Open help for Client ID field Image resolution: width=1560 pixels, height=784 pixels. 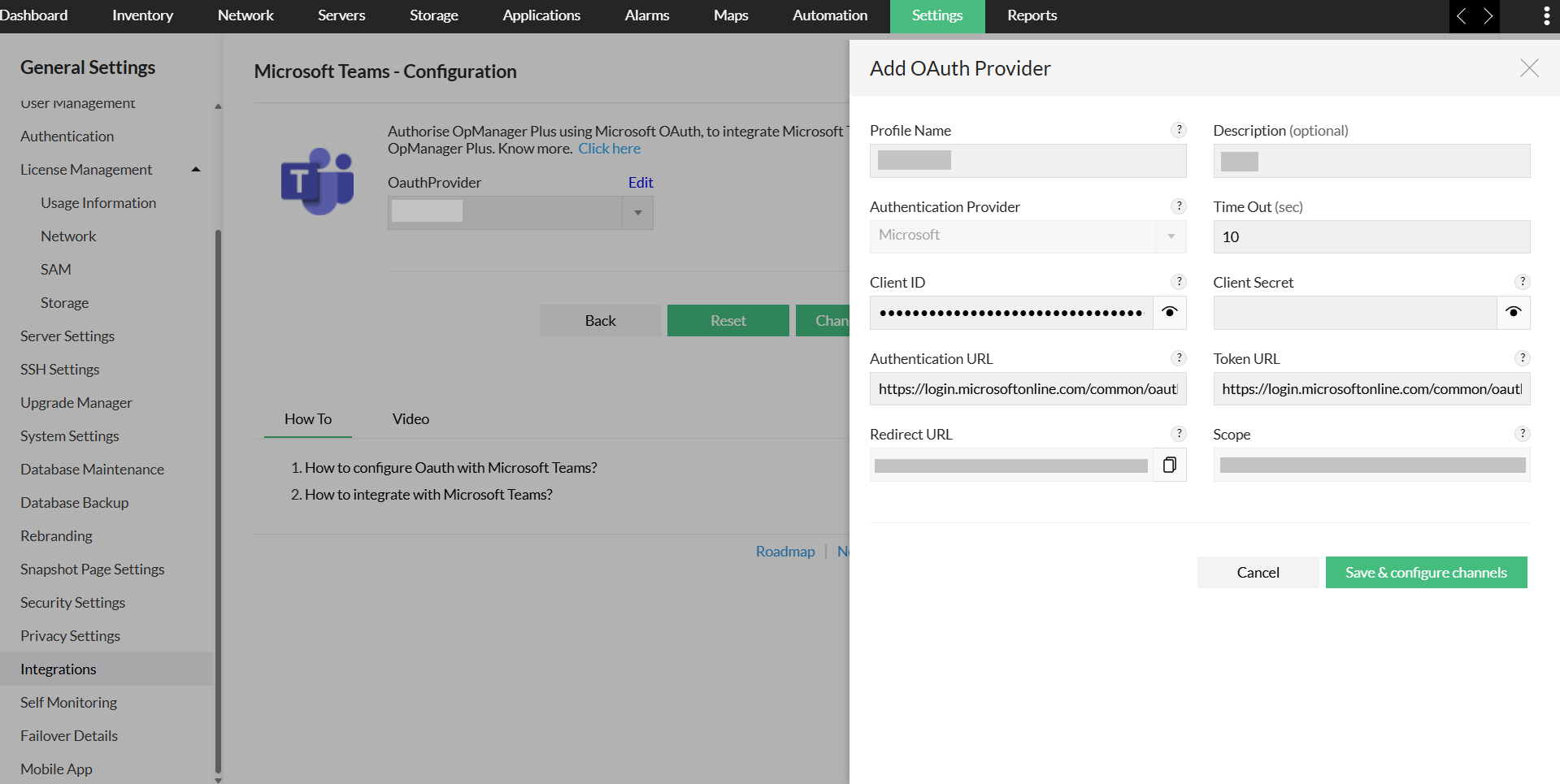pos(1179,282)
